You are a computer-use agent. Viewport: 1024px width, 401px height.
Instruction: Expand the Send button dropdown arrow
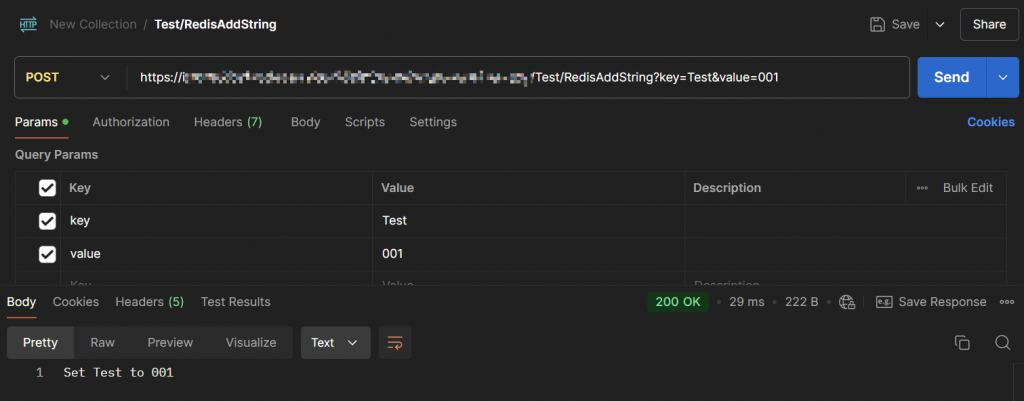click(1003, 77)
